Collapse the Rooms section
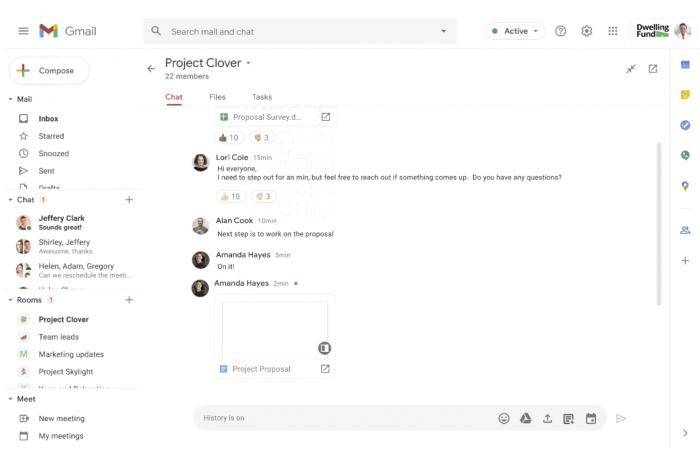The image size is (700, 476). [x=10, y=300]
